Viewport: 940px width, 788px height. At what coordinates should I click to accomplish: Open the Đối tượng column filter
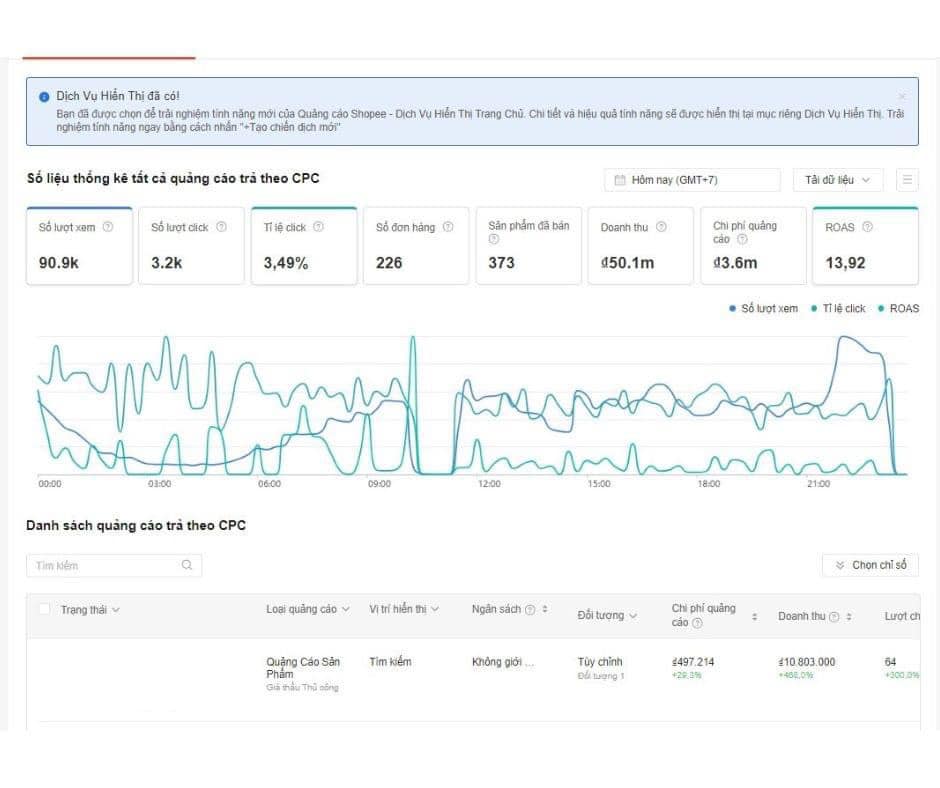[607, 615]
